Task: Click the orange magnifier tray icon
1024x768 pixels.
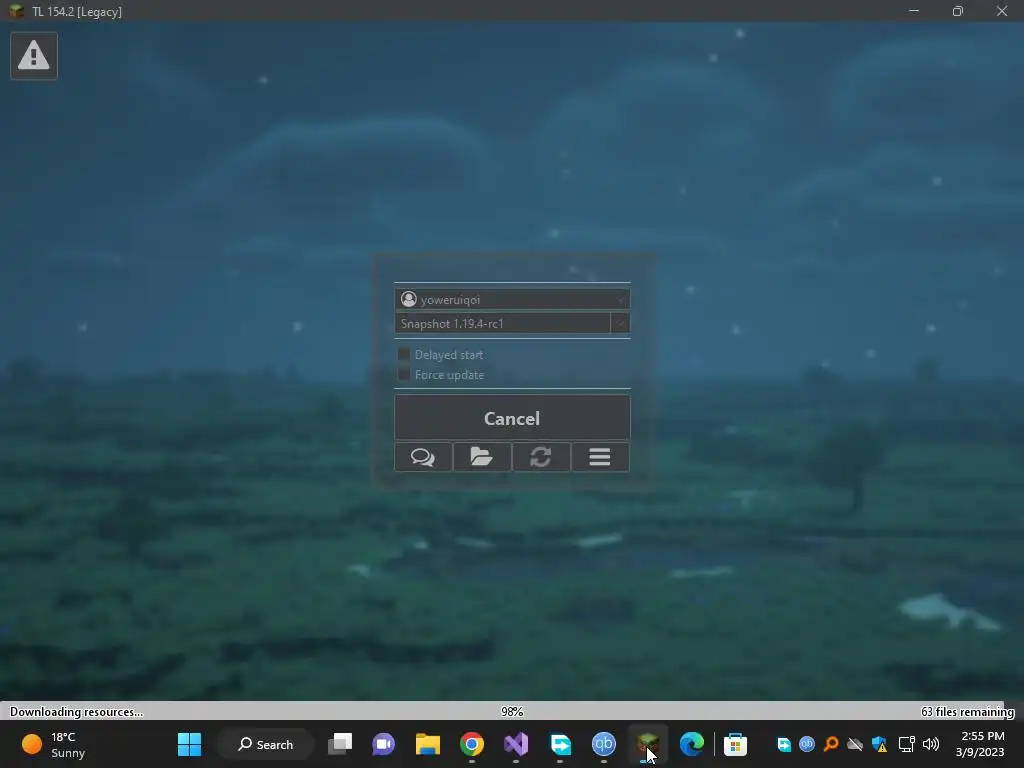Action: (831, 744)
